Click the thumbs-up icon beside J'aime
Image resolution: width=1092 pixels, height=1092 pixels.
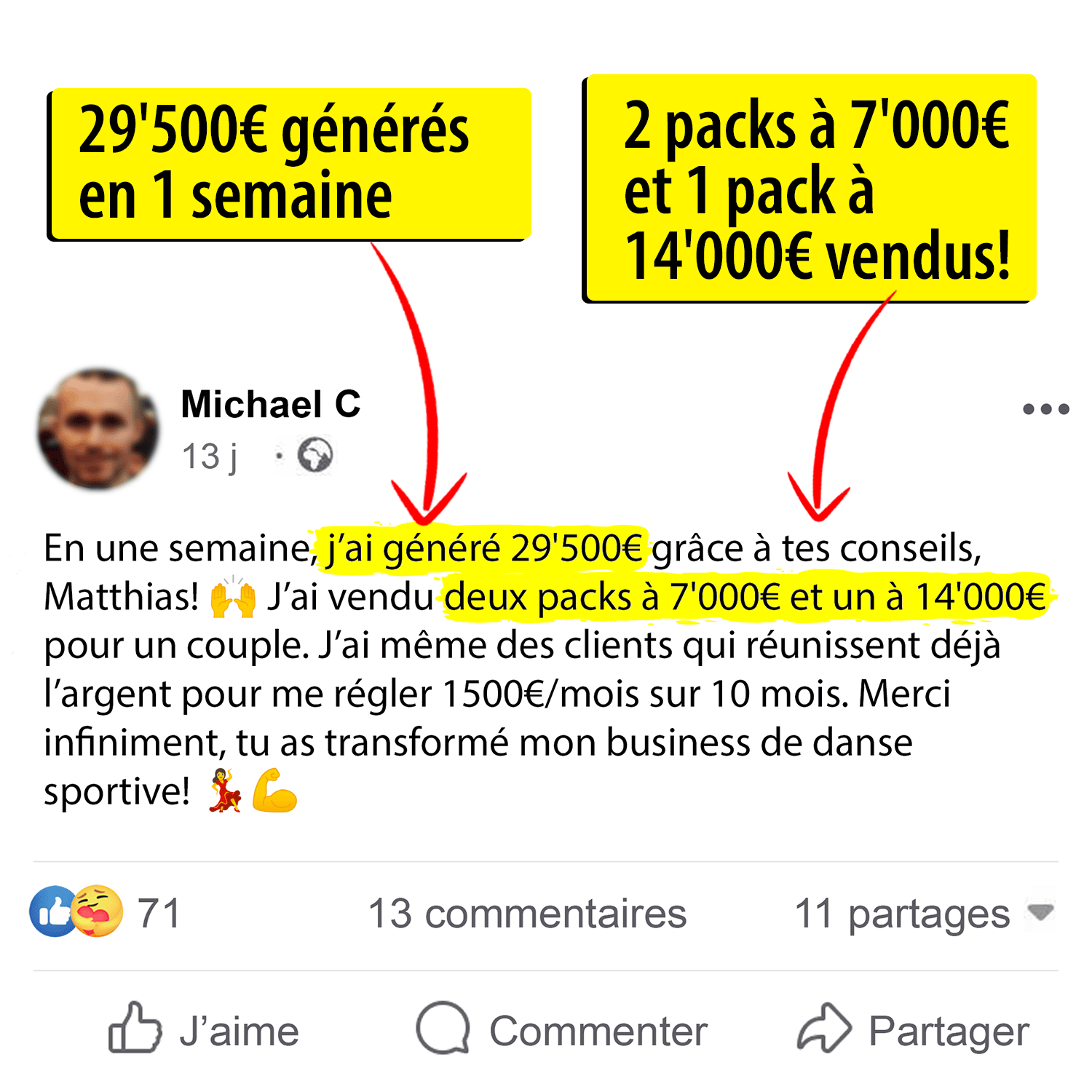tap(135, 1028)
